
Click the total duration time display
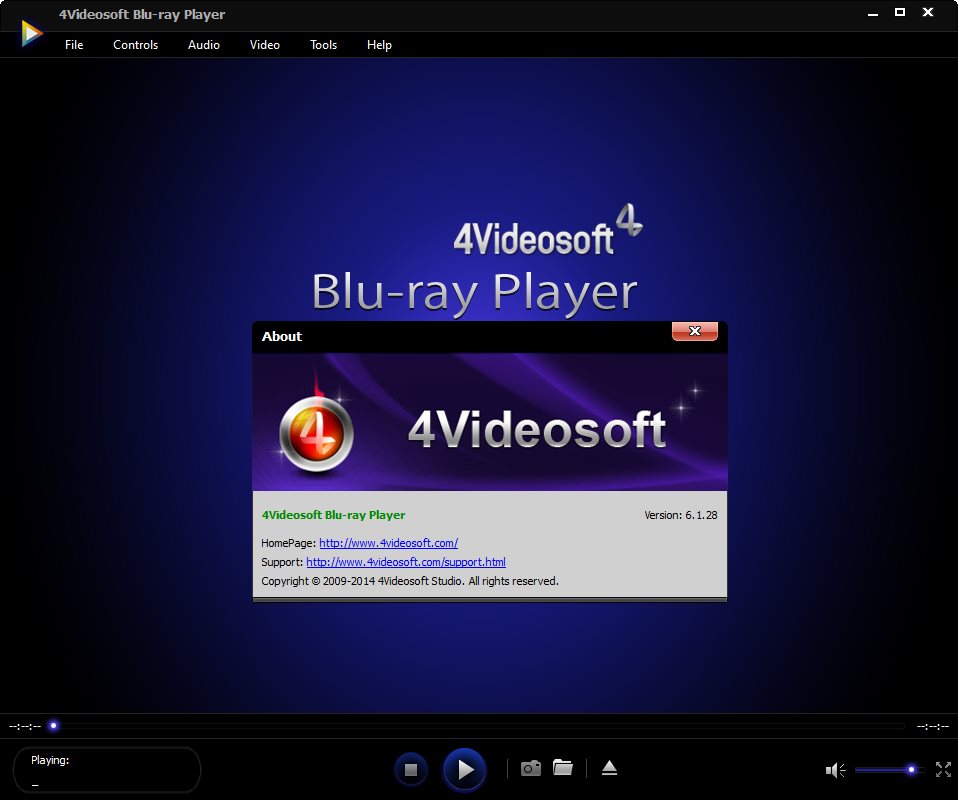point(932,726)
